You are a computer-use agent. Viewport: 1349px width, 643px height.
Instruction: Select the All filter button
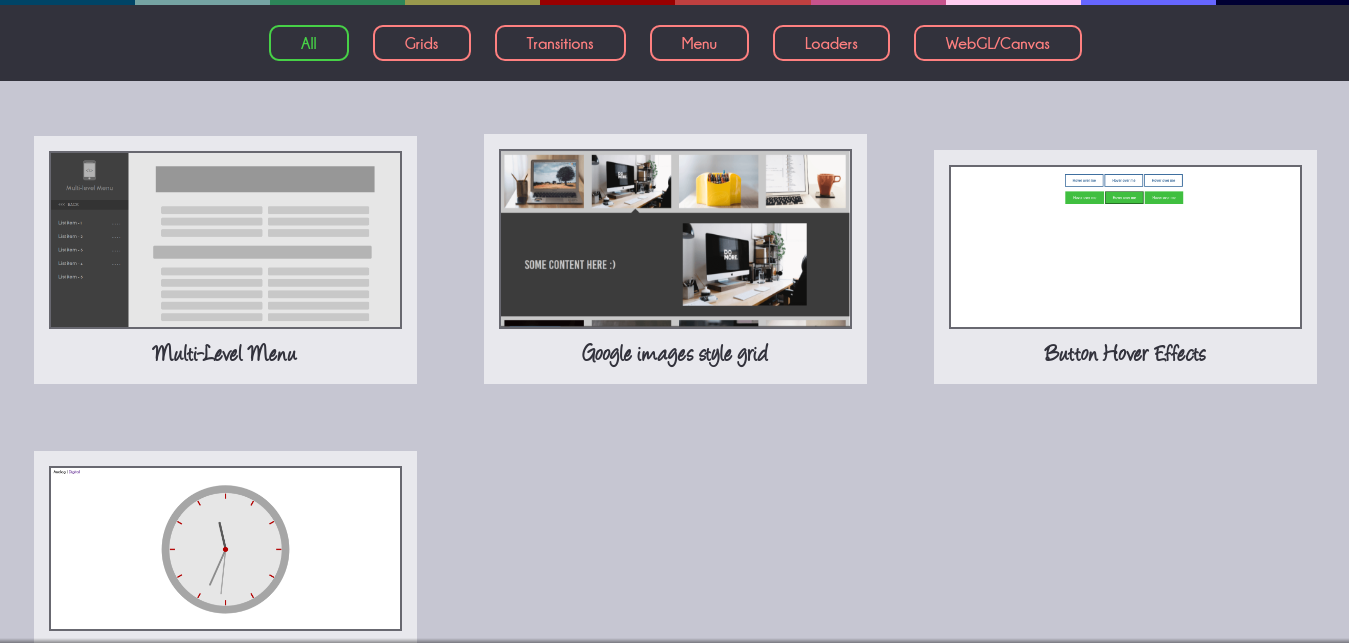(308, 43)
